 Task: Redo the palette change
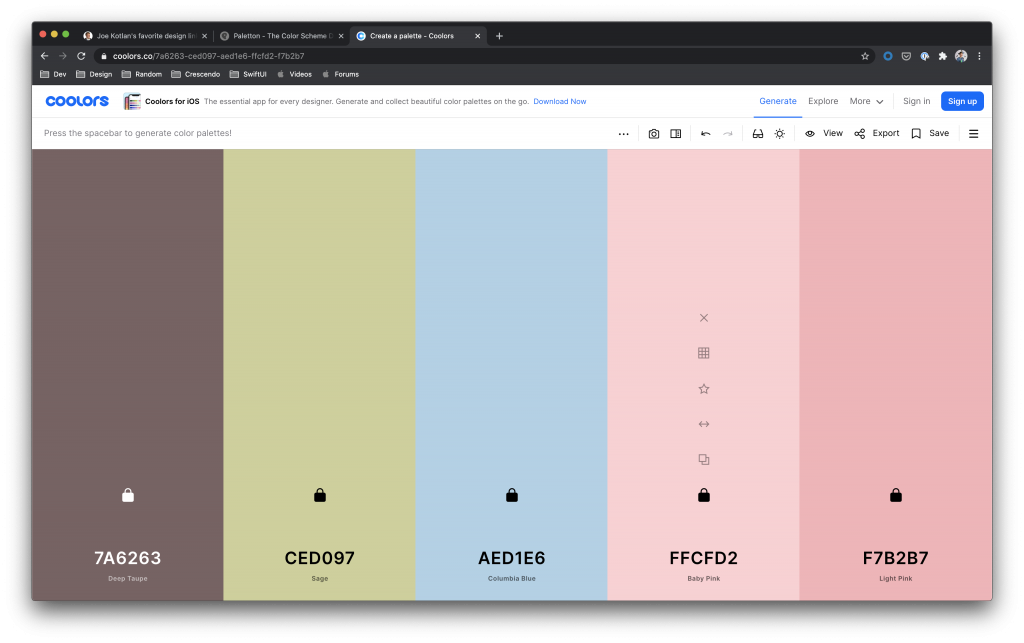728,134
